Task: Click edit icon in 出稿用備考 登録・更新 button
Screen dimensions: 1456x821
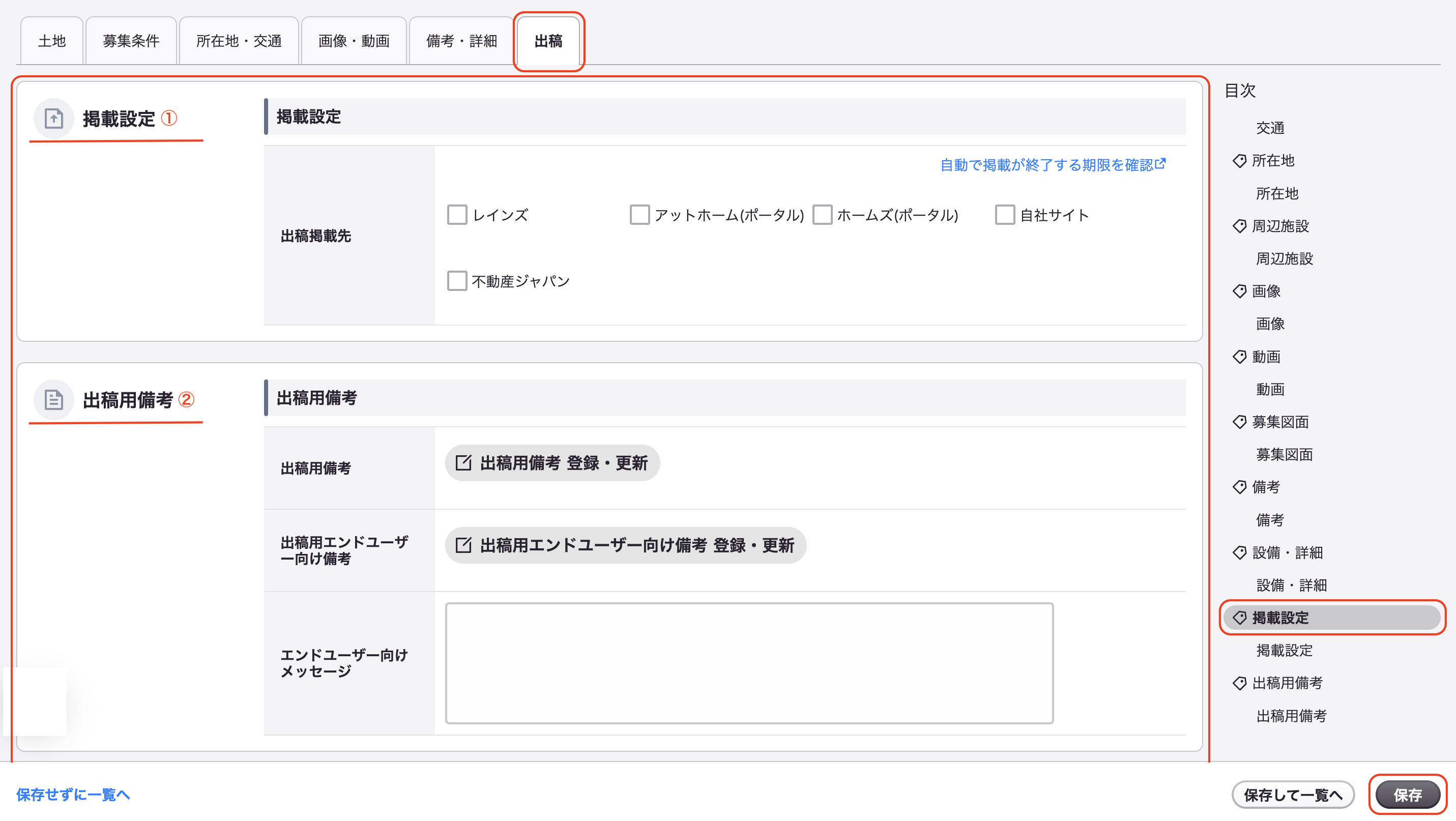Action: (463, 463)
